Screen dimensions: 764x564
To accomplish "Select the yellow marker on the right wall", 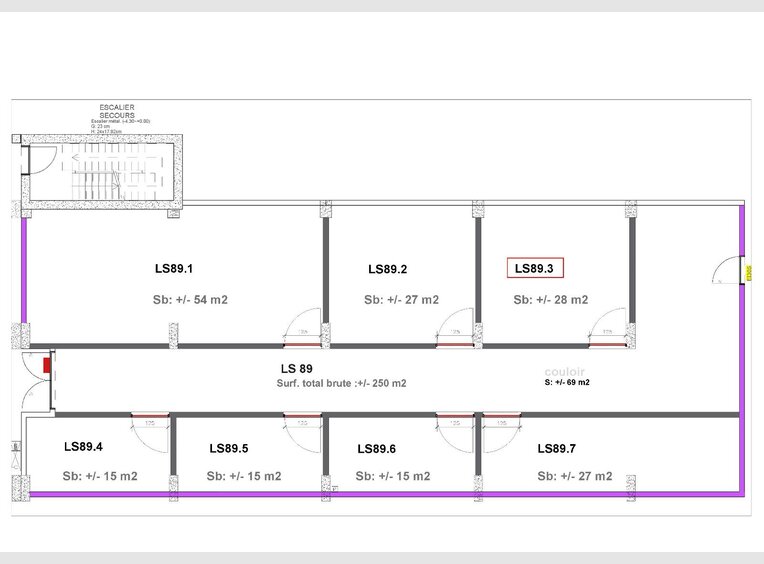I will (746, 270).
